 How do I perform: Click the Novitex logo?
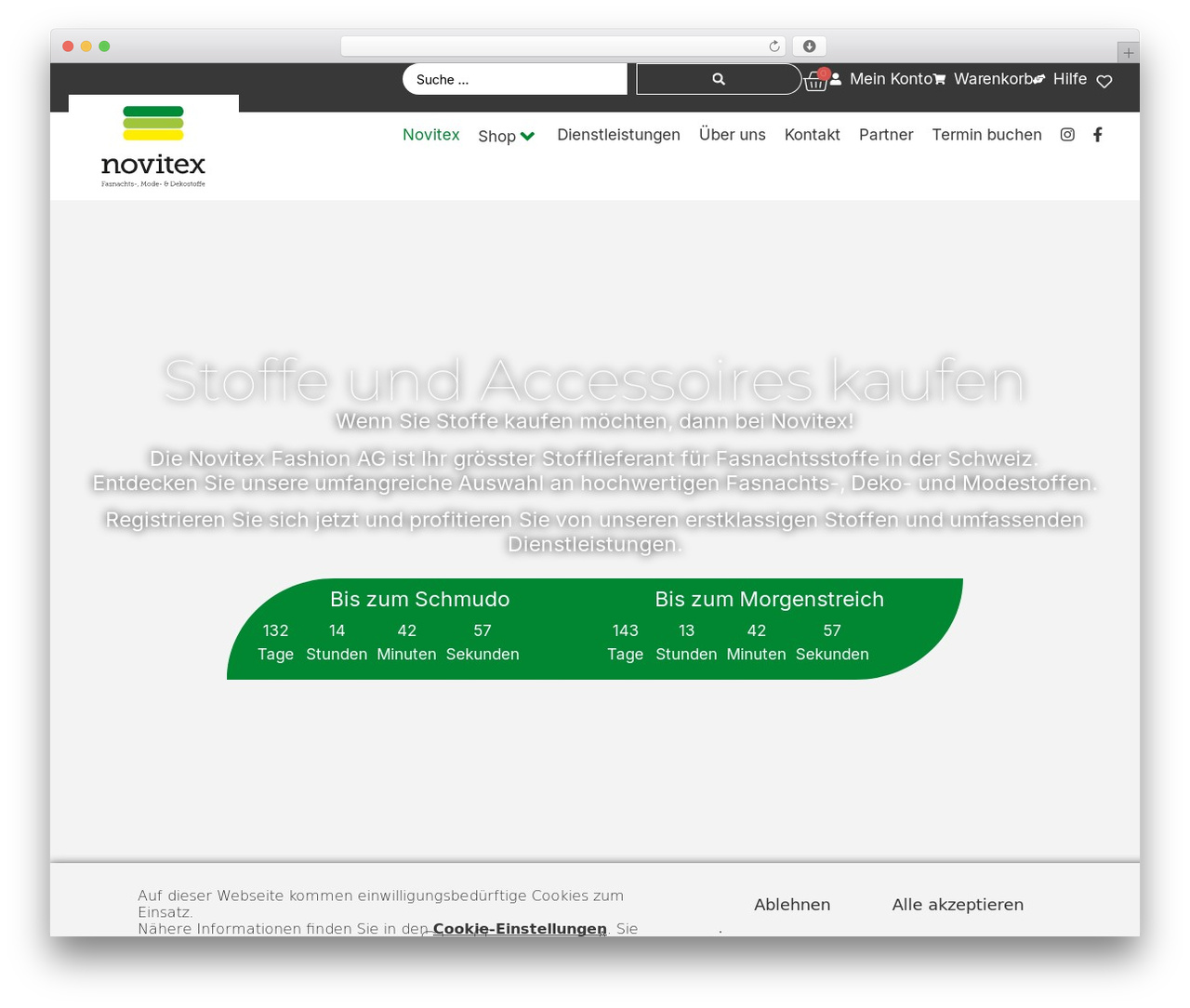click(x=153, y=147)
